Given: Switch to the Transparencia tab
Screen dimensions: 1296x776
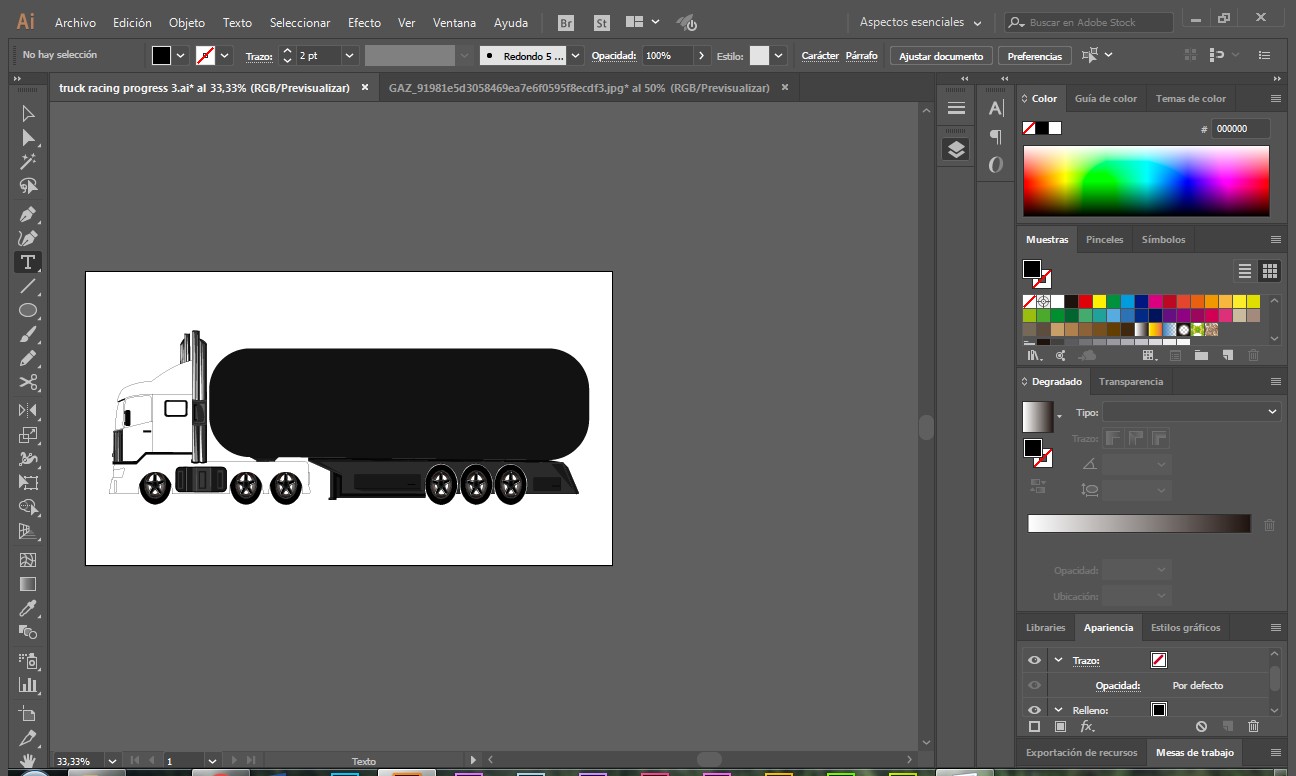Looking at the screenshot, I should 1131,381.
